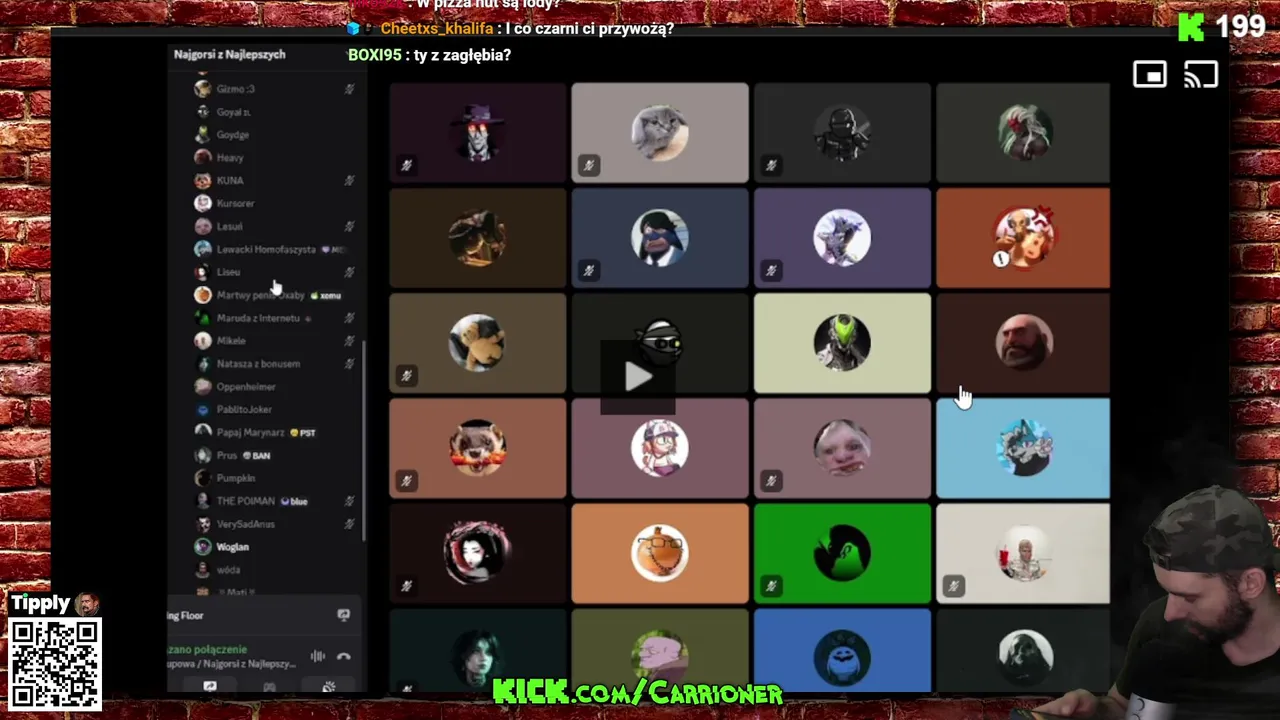Click the hang-up disconnect phone icon
This screenshot has height=720, width=1280.
click(343, 657)
